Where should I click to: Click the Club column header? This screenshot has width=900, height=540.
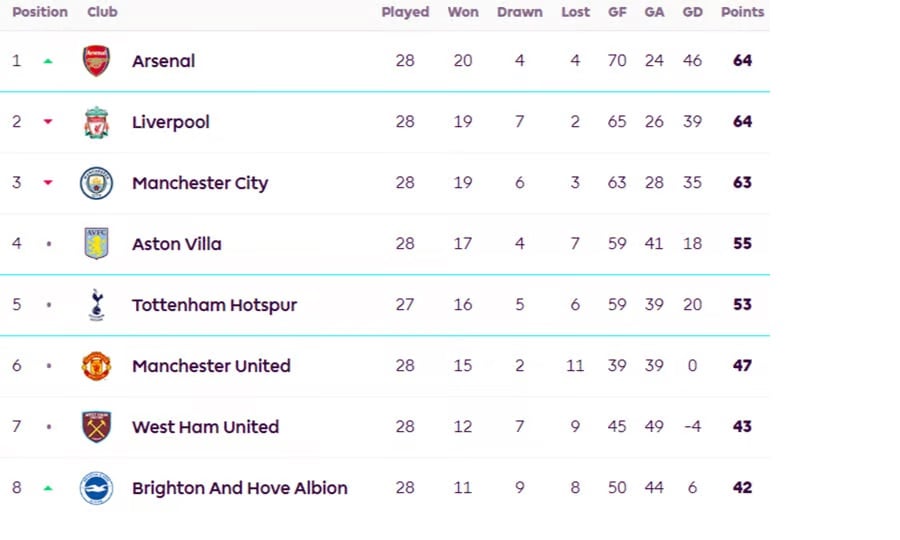102,12
